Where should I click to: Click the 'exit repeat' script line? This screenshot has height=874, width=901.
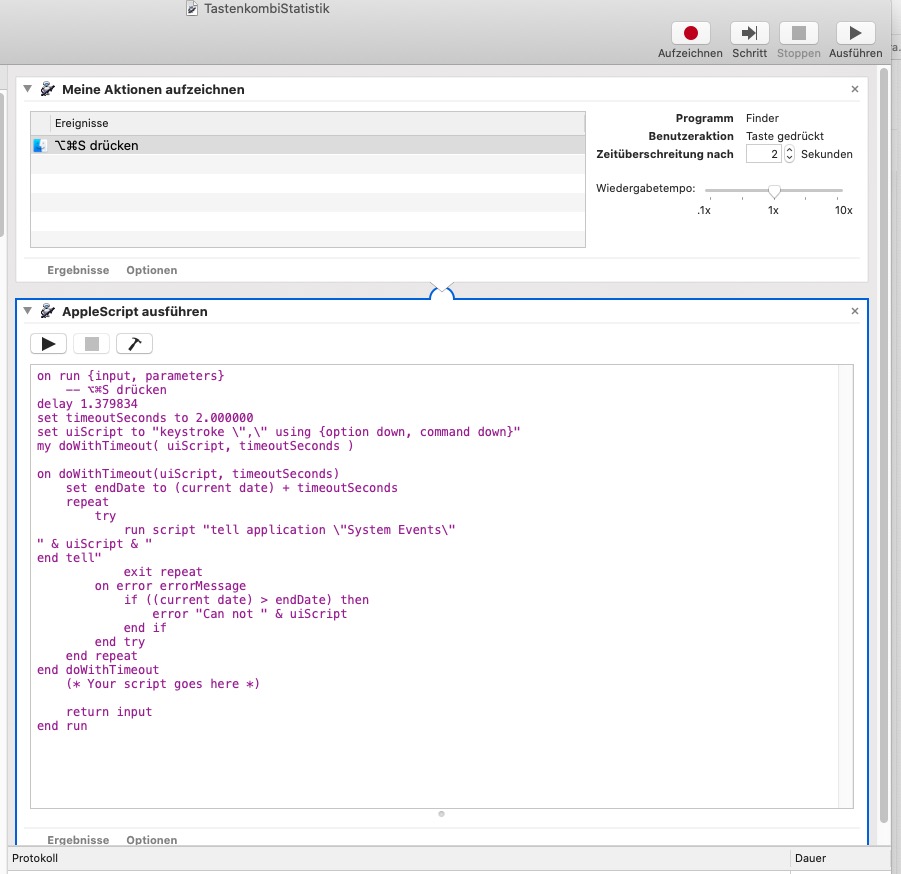pyautogui.click(x=163, y=572)
